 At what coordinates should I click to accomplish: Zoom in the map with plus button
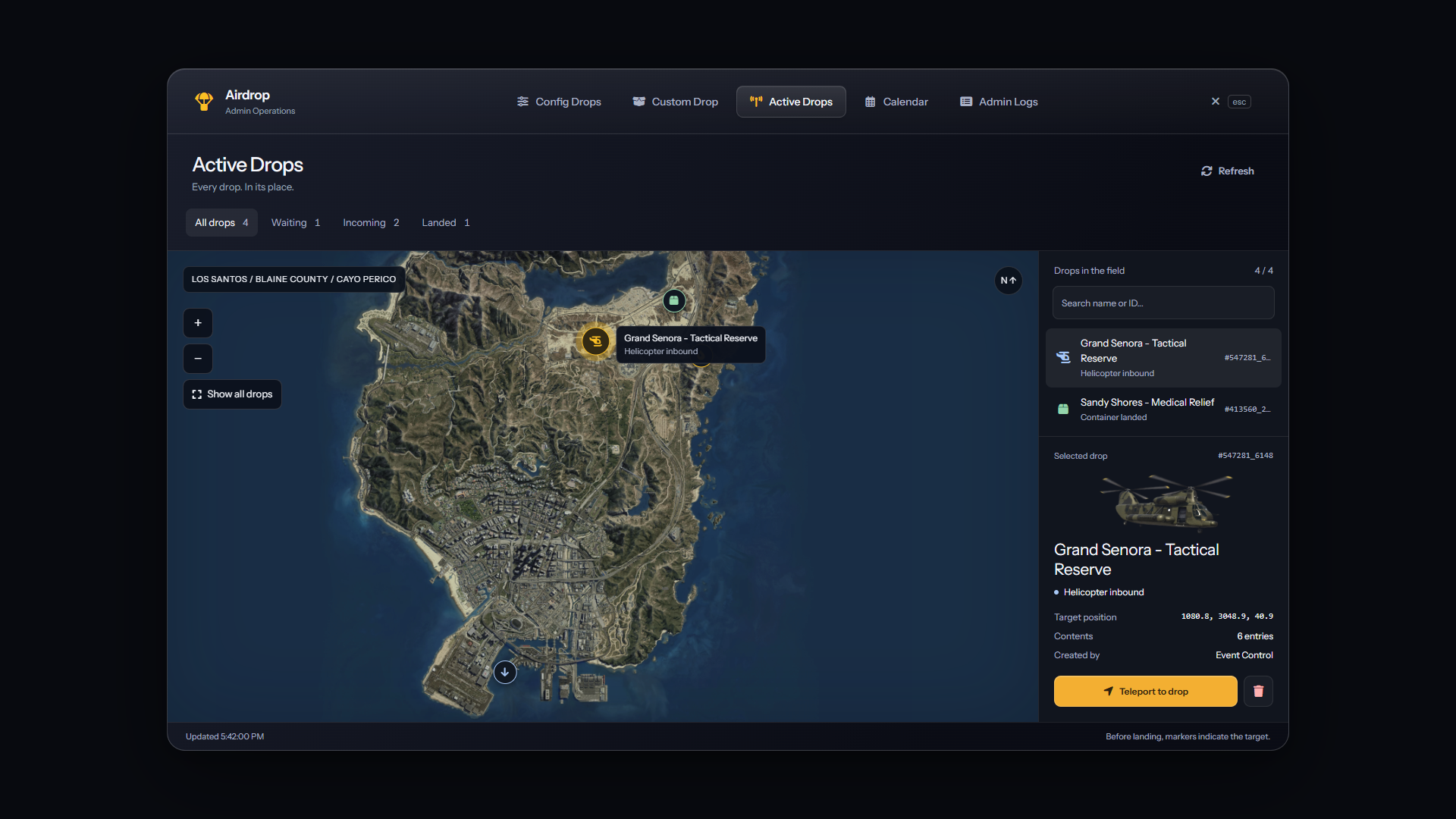pos(198,323)
